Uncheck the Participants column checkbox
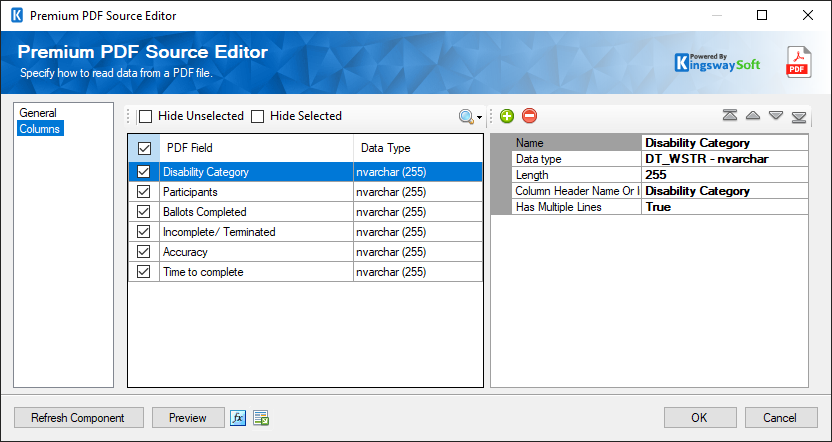The image size is (832, 442). tap(144, 192)
